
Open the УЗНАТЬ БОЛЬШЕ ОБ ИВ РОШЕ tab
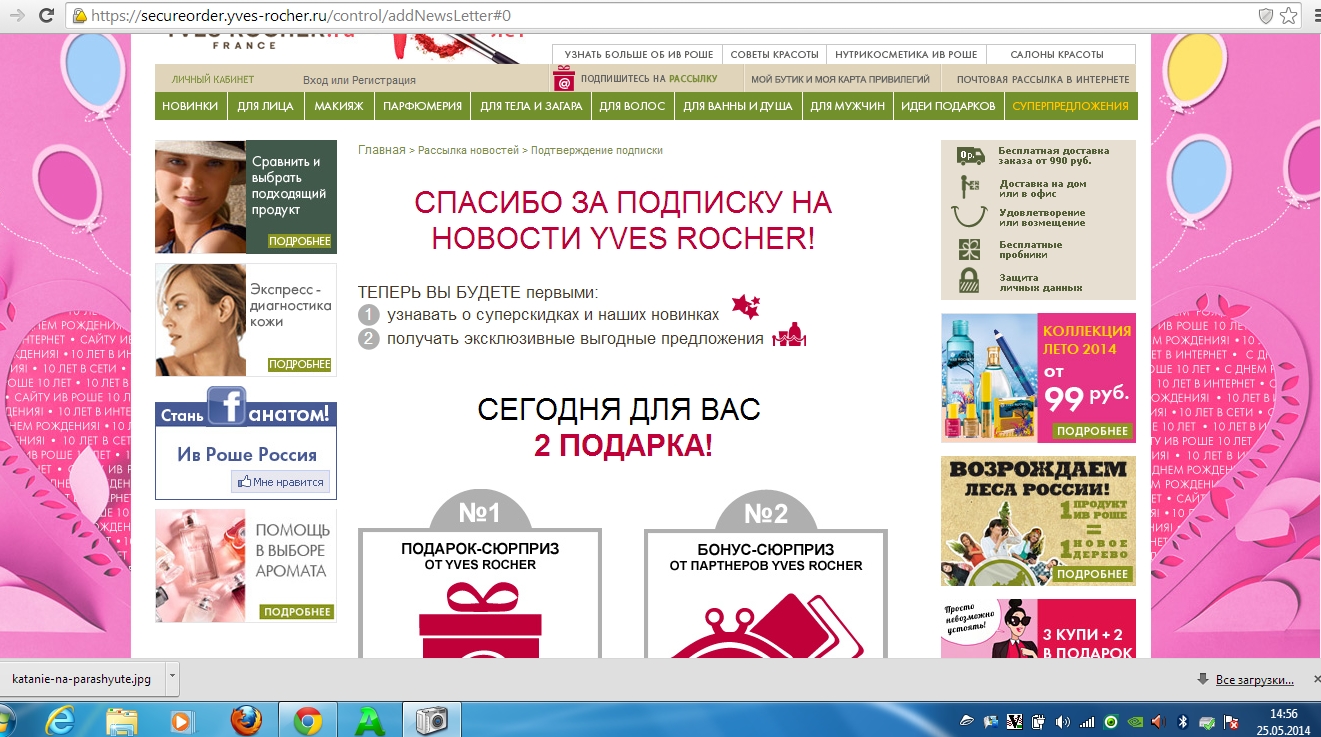(x=636, y=54)
